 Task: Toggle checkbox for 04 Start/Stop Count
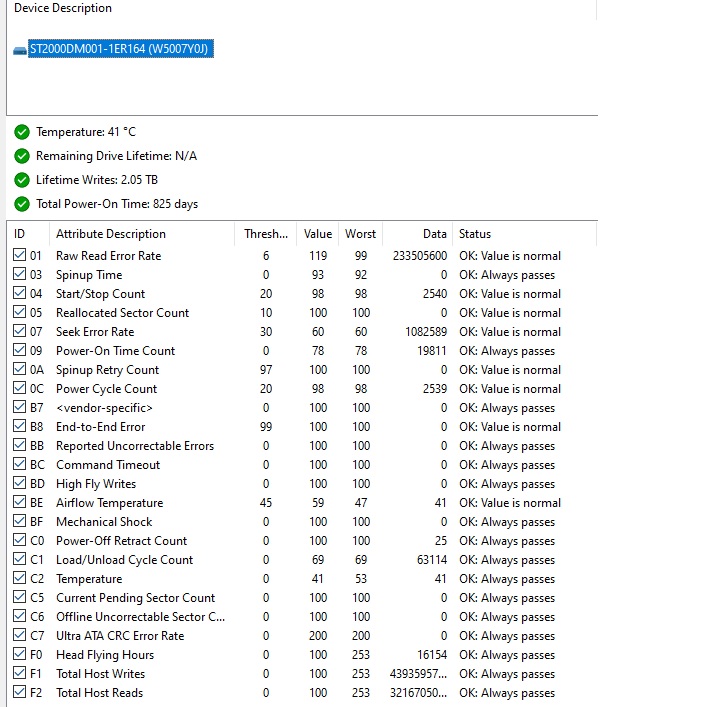click(x=19, y=293)
